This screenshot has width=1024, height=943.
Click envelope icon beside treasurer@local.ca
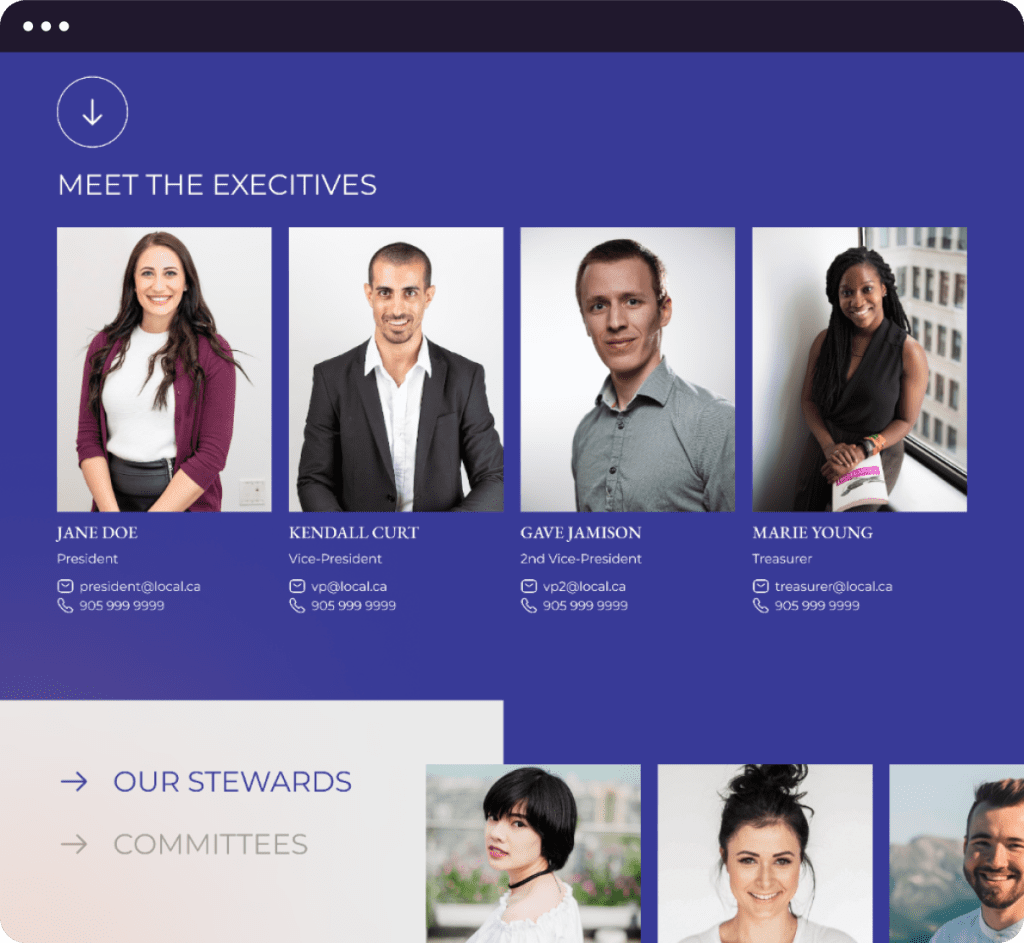click(761, 586)
